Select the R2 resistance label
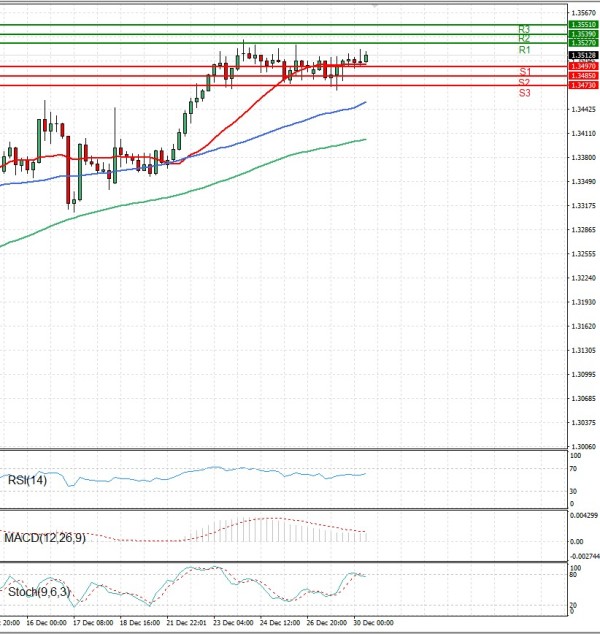 click(x=524, y=39)
